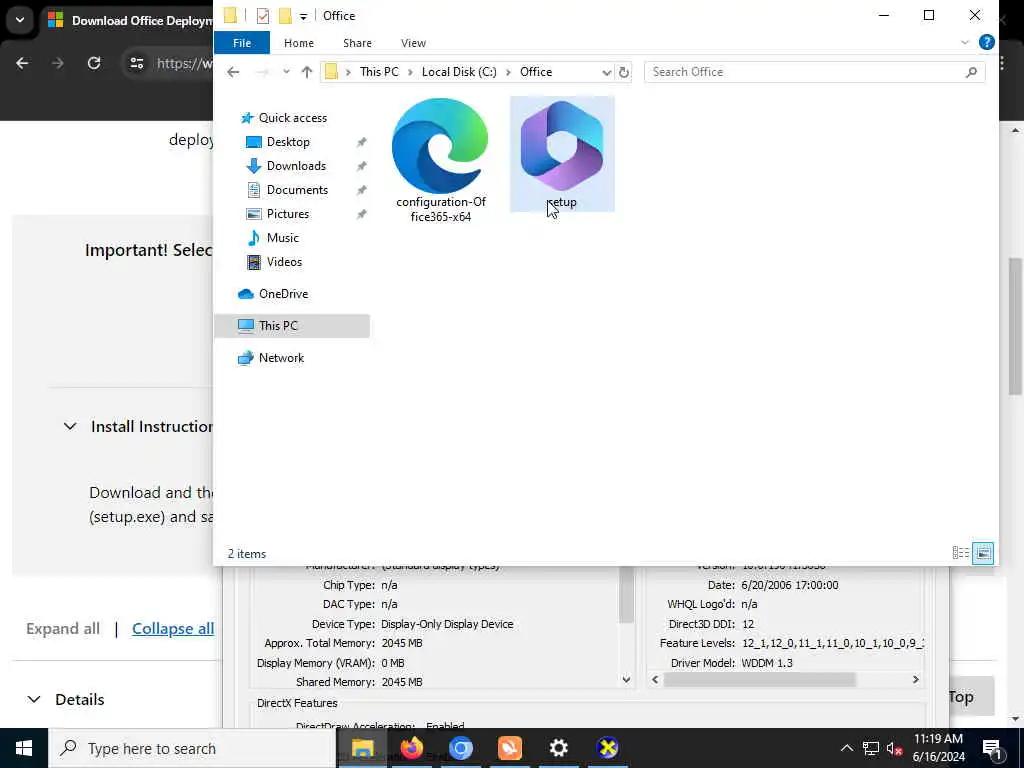The image size is (1024, 768).
Task: Open the Share ribbon tab
Action: [357, 43]
